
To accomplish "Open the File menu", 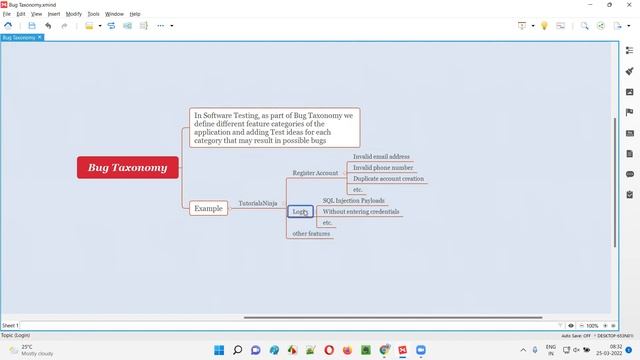I will tap(7, 14).
